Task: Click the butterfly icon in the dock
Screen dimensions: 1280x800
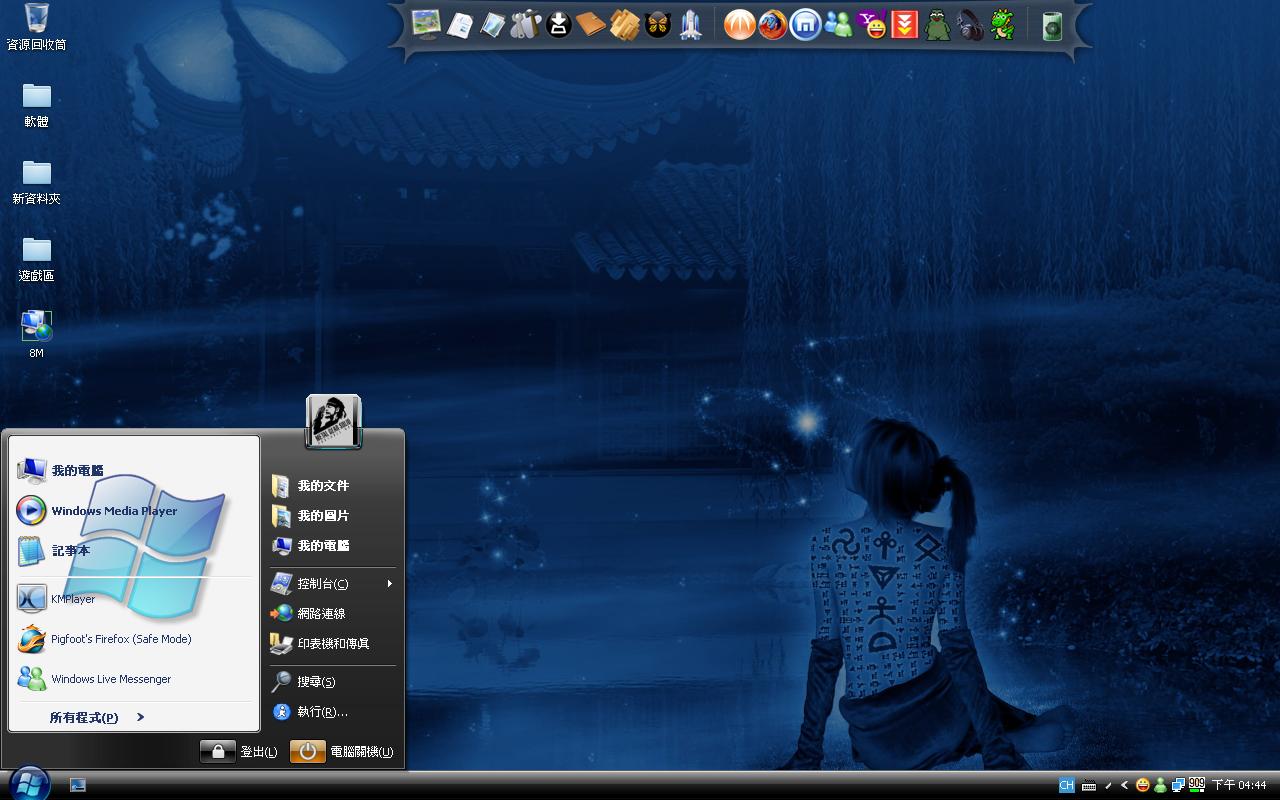Action: pos(657,25)
